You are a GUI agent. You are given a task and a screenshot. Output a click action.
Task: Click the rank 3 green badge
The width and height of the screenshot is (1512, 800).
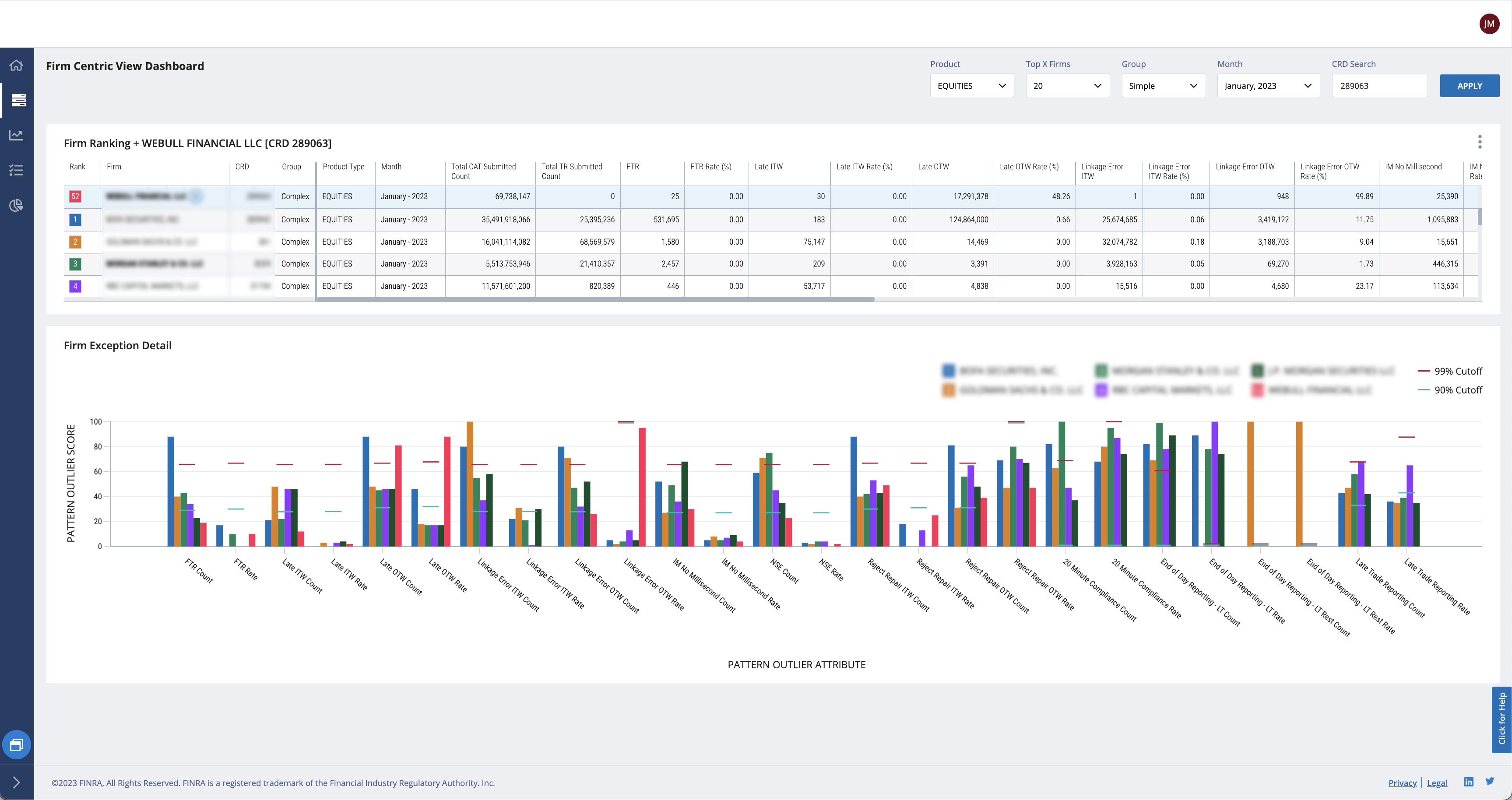pyautogui.click(x=75, y=264)
